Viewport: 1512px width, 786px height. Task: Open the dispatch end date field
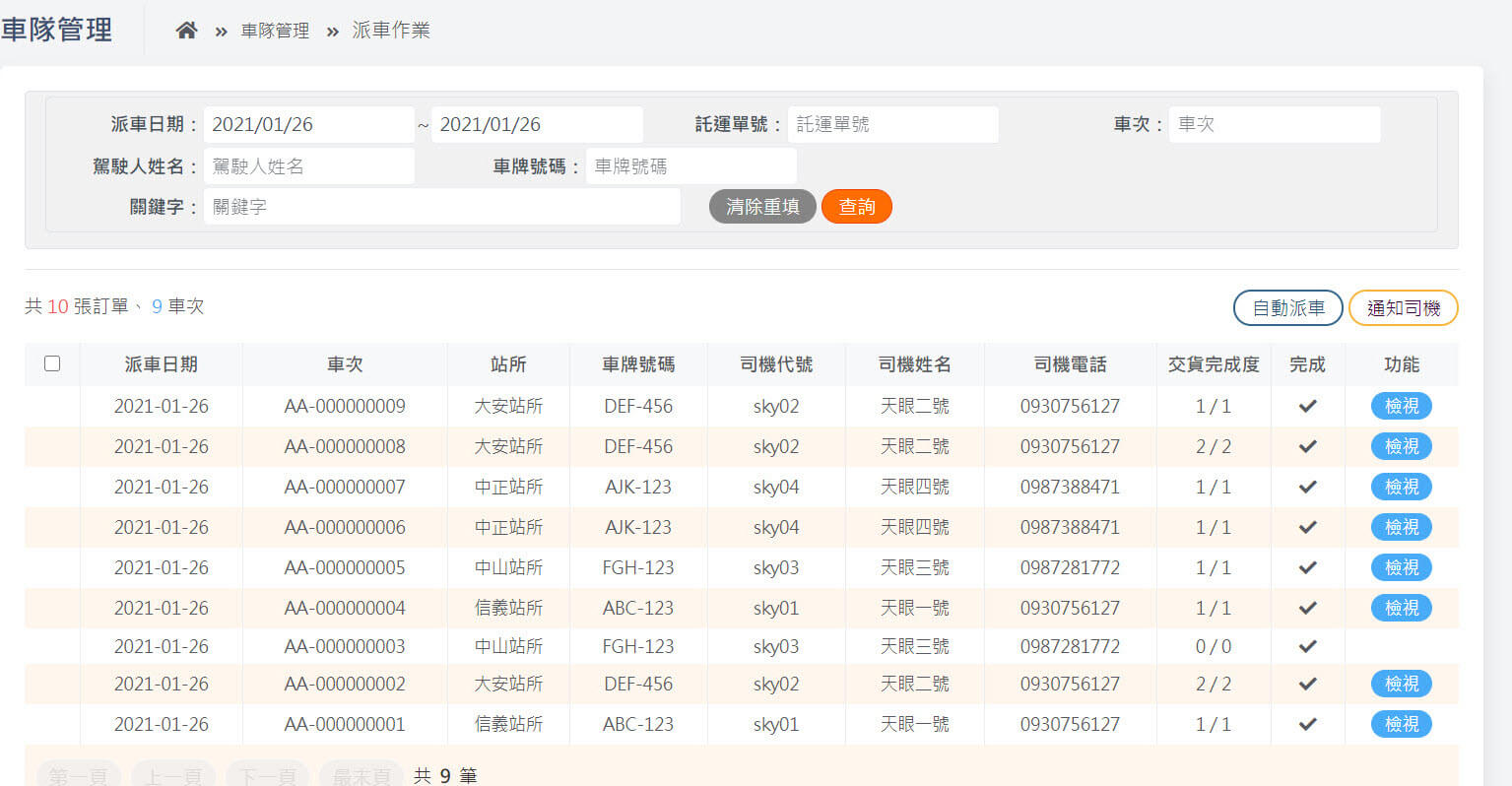point(536,125)
